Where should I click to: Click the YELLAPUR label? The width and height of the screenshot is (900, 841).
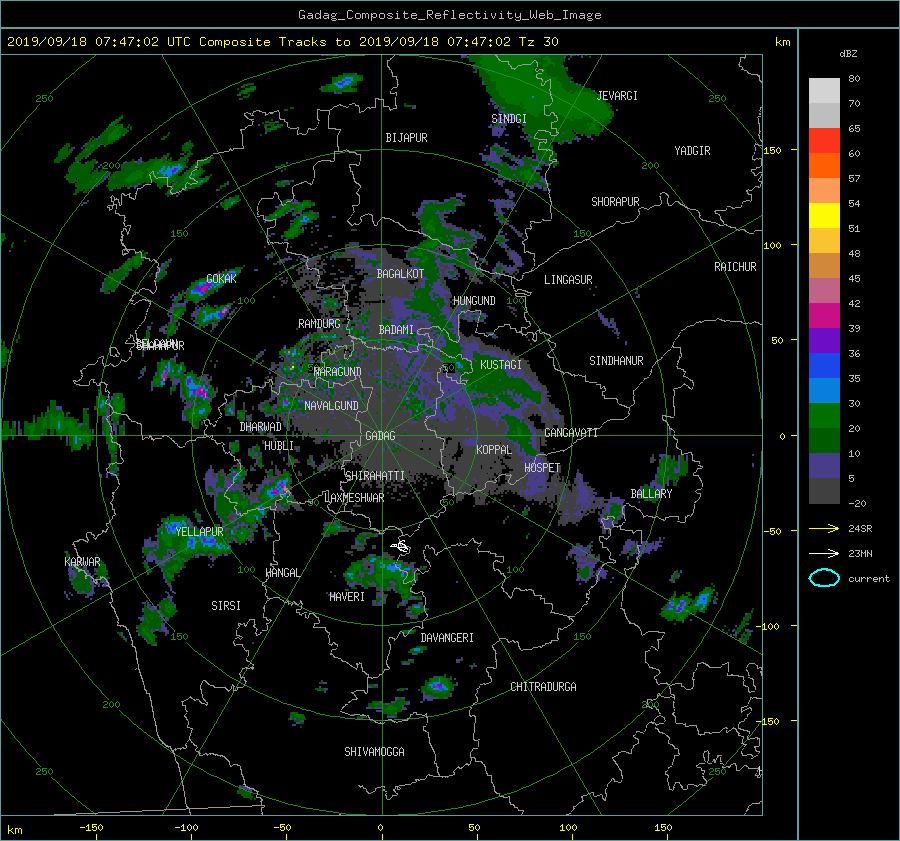click(x=199, y=532)
